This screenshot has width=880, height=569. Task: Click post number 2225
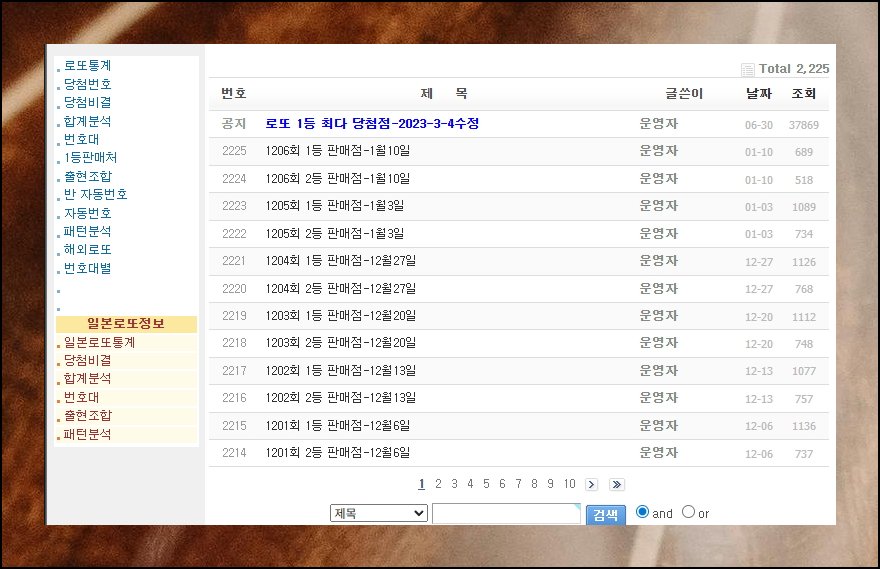click(x=234, y=151)
